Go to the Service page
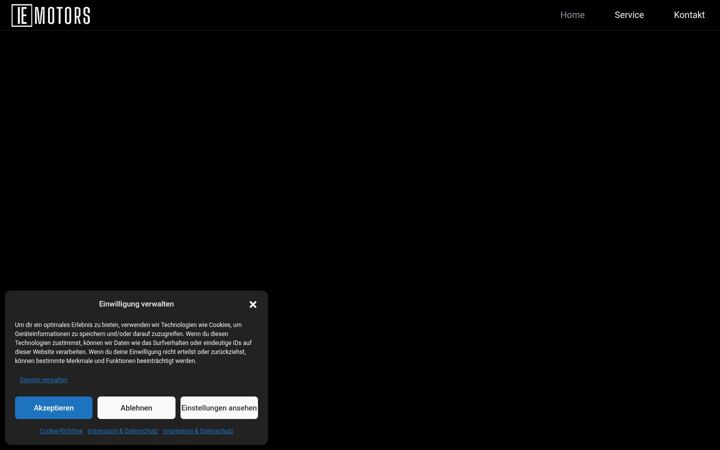Image resolution: width=720 pixels, height=450 pixels. [629, 15]
